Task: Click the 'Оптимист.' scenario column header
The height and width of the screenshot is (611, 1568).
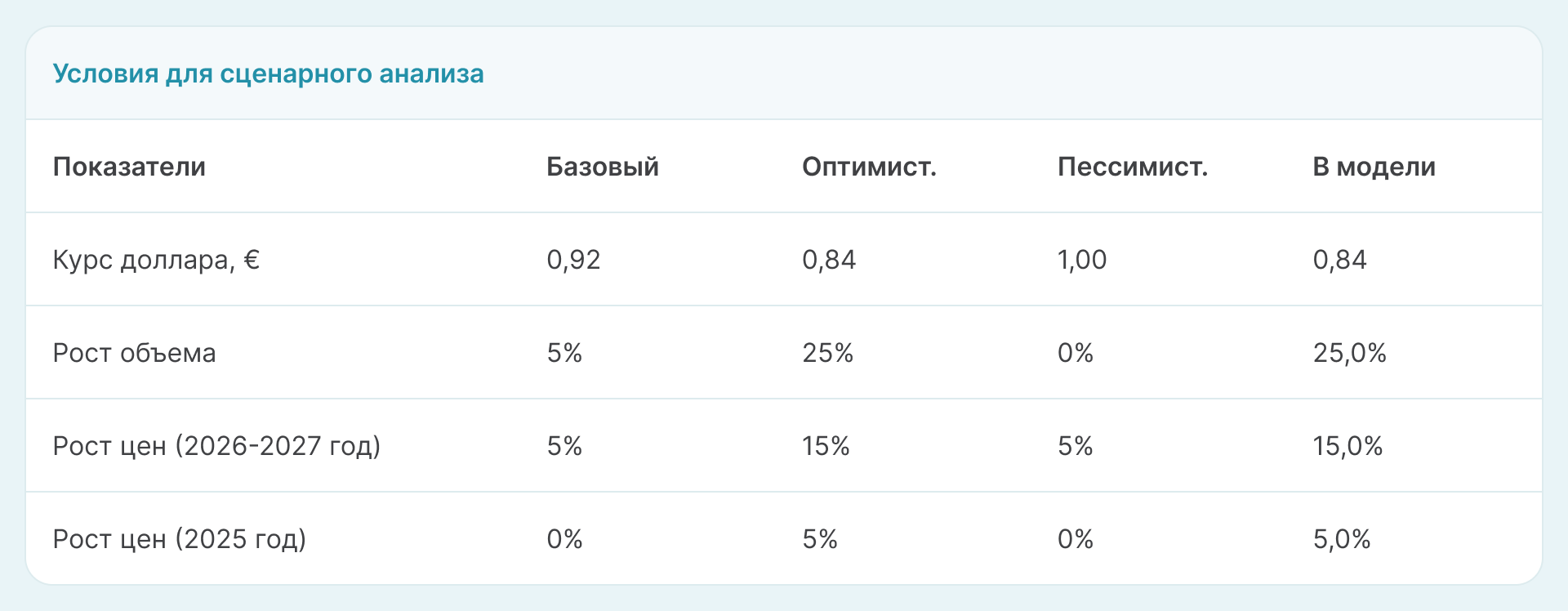Action: click(x=869, y=167)
